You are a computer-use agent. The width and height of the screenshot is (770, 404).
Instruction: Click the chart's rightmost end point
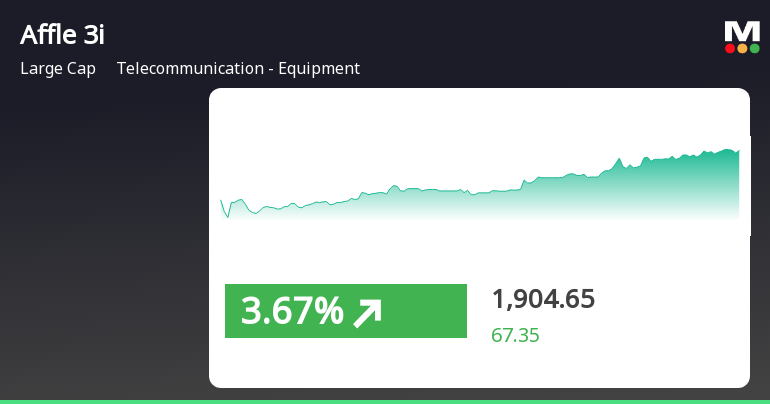738,151
